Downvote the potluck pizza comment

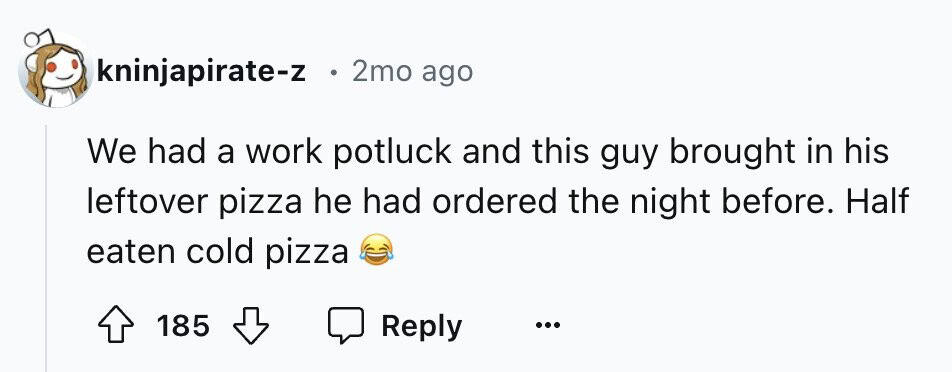point(251,326)
